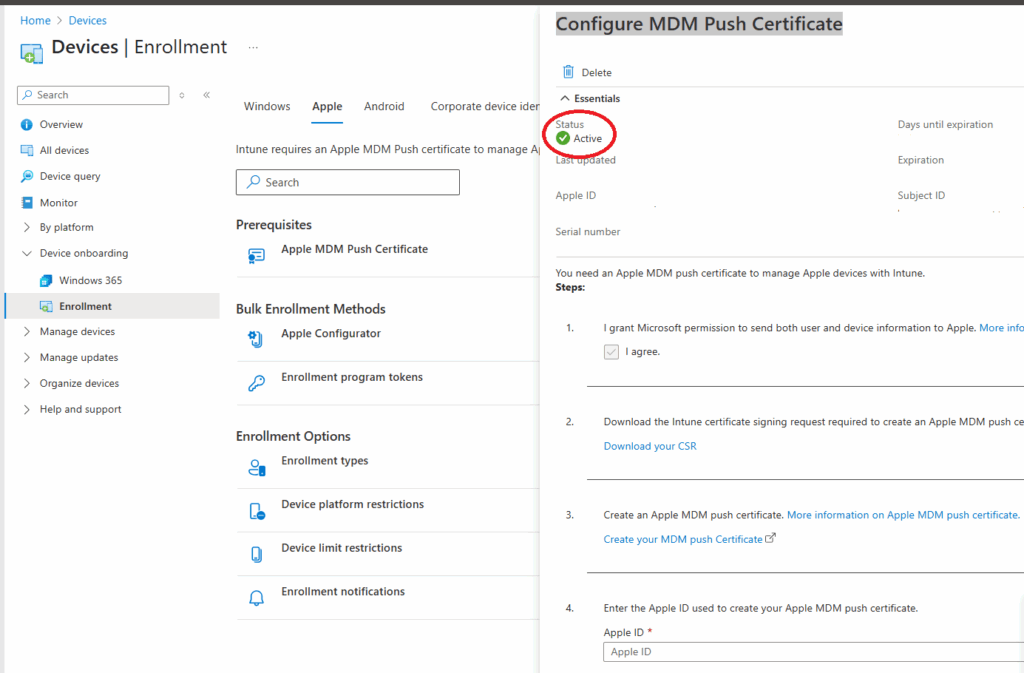Screen dimensions: 1024x673
Task: Click the Enrollment notifications bell icon
Action: (257, 598)
